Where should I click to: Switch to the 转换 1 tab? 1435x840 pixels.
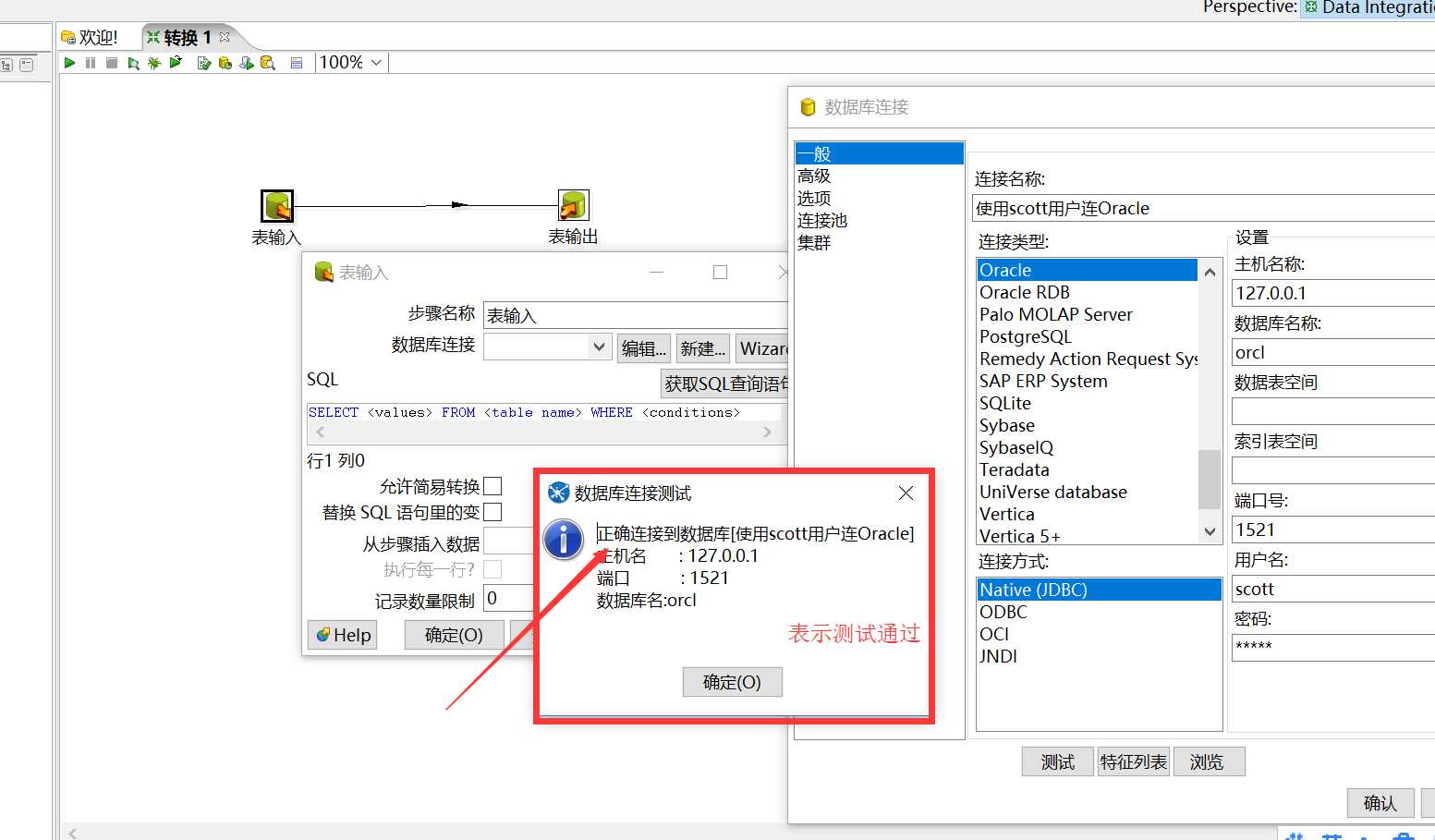coord(188,37)
